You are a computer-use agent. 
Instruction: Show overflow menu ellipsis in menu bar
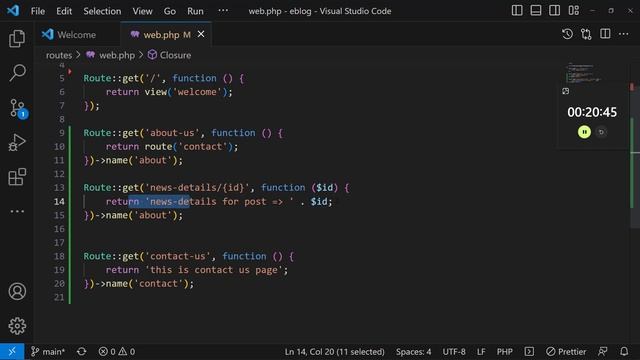point(223,10)
